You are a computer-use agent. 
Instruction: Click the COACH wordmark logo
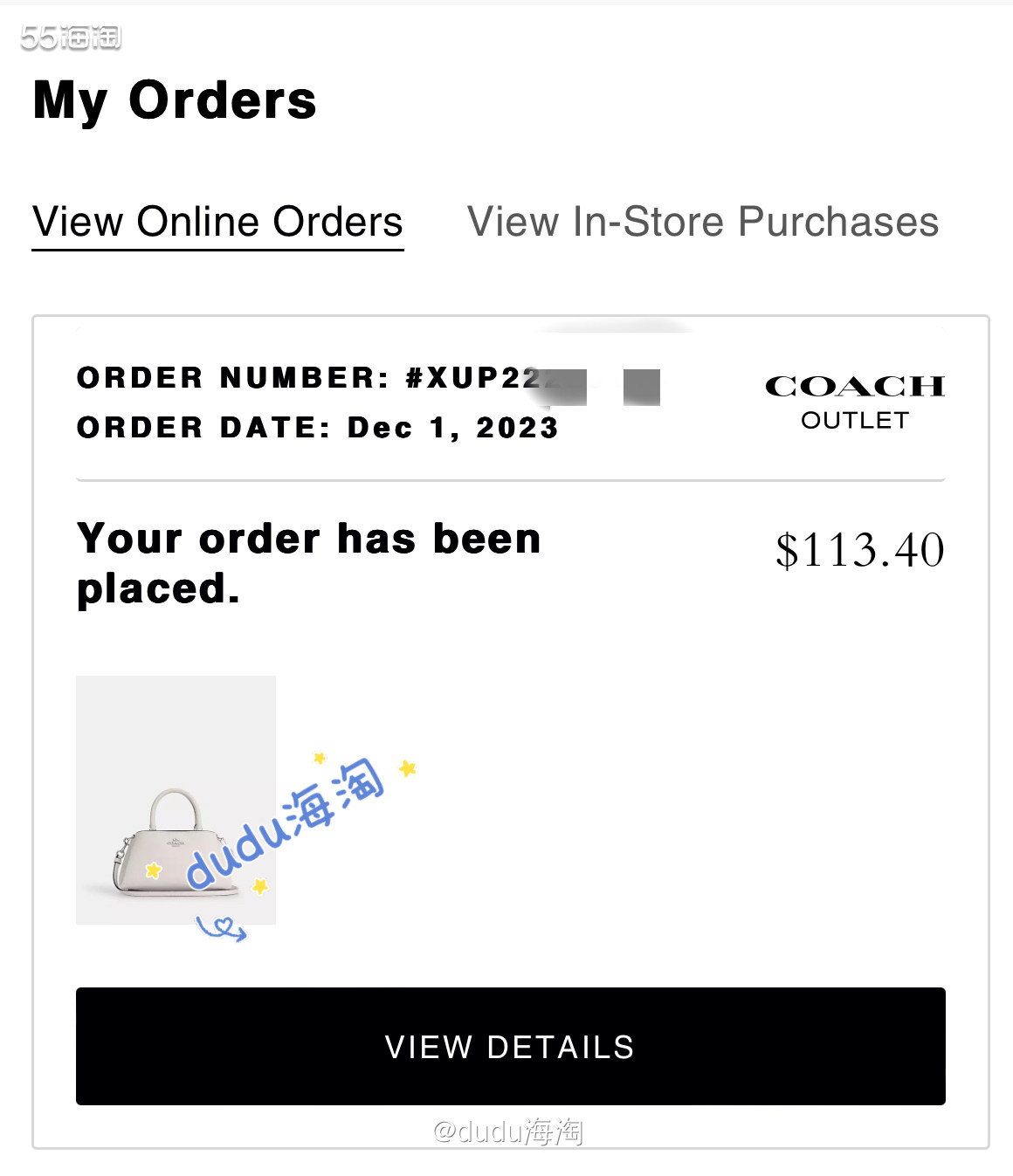click(x=855, y=386)
